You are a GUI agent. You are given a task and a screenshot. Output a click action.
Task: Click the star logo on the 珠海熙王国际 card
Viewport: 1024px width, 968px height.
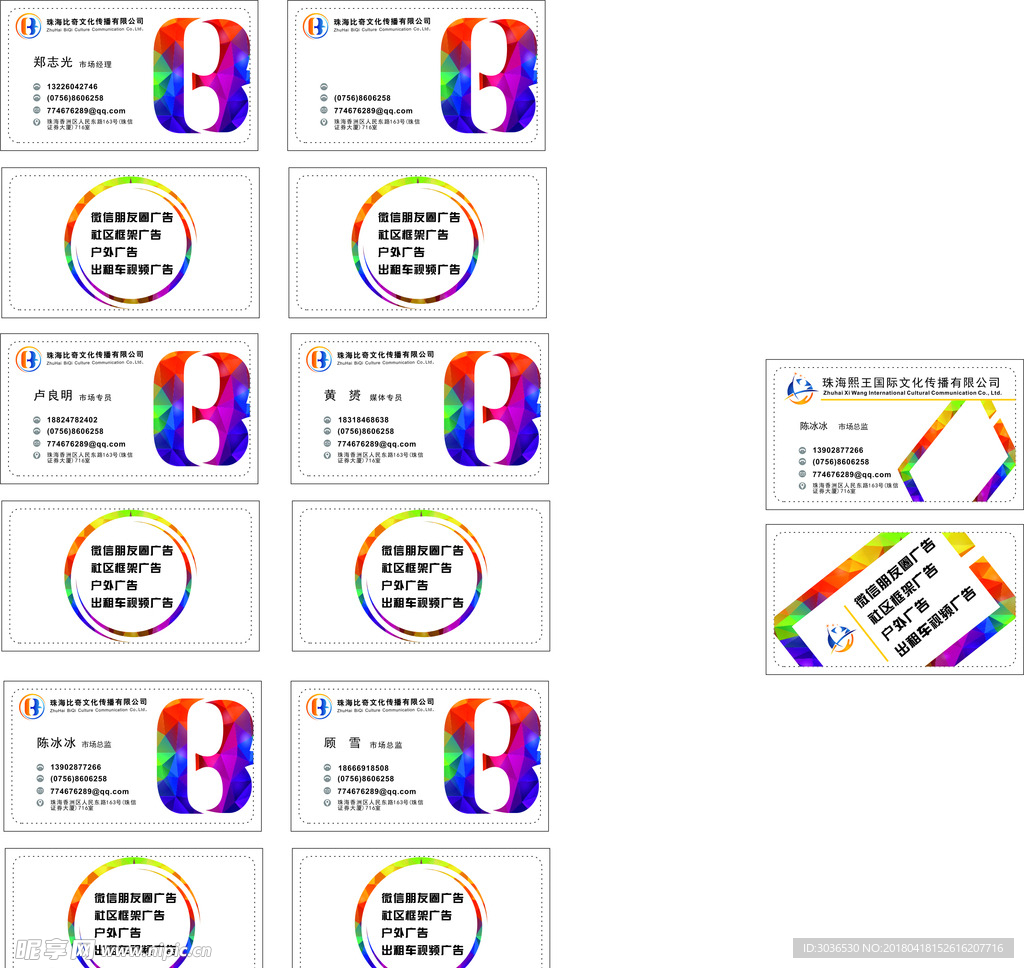(801, 388)
